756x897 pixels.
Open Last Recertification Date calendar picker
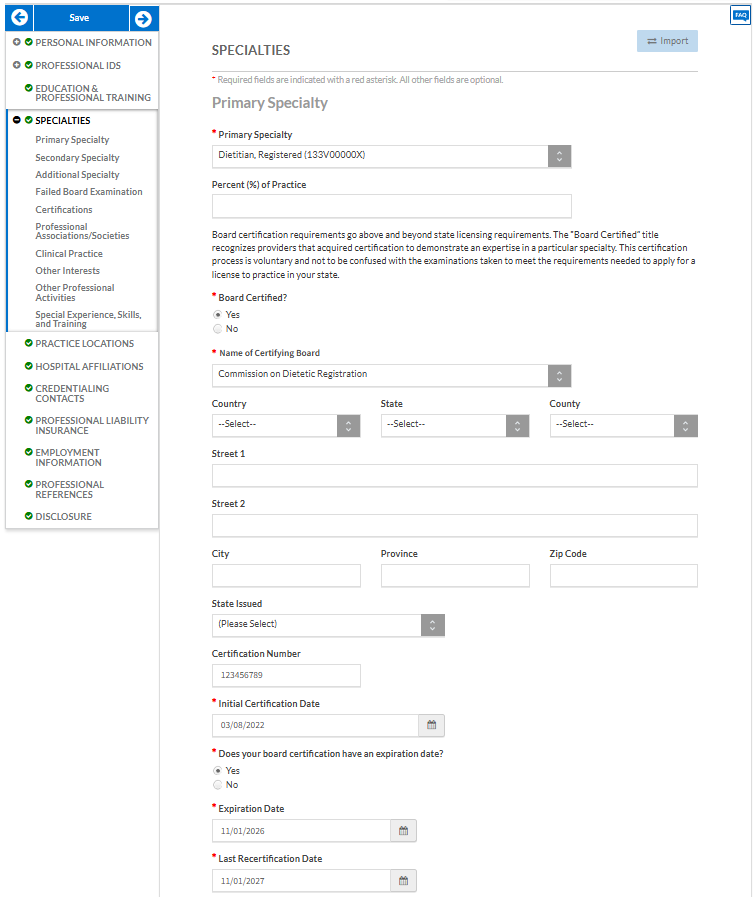tap(404, 881)
